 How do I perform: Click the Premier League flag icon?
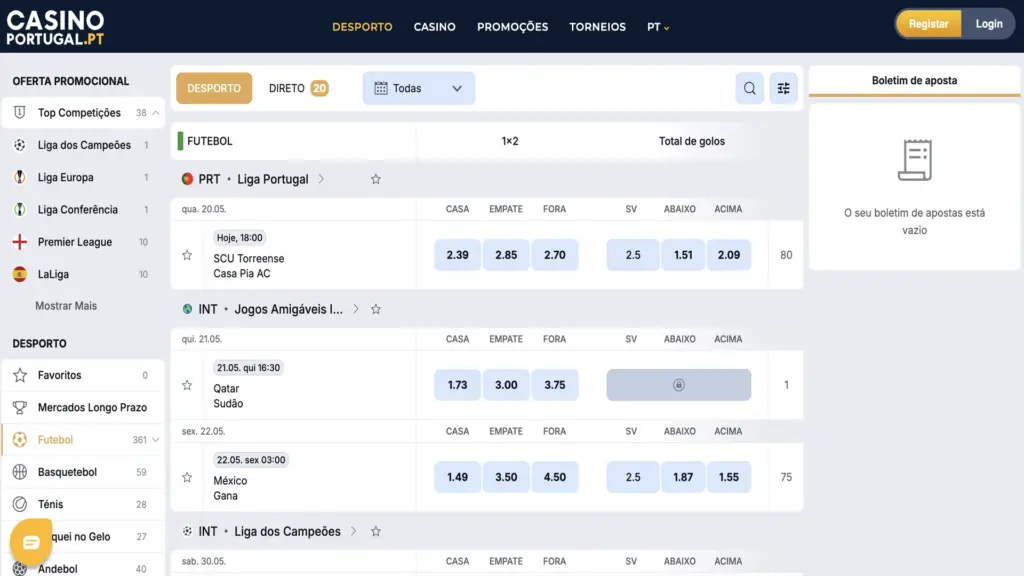tap(20, 242)
